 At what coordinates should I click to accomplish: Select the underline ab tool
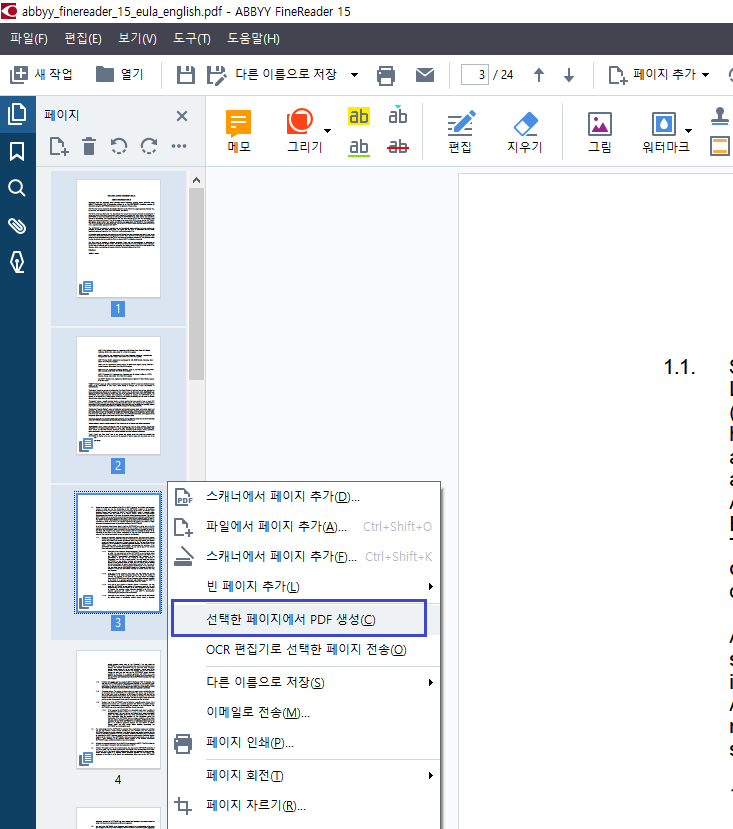click(x=359, y=147)
